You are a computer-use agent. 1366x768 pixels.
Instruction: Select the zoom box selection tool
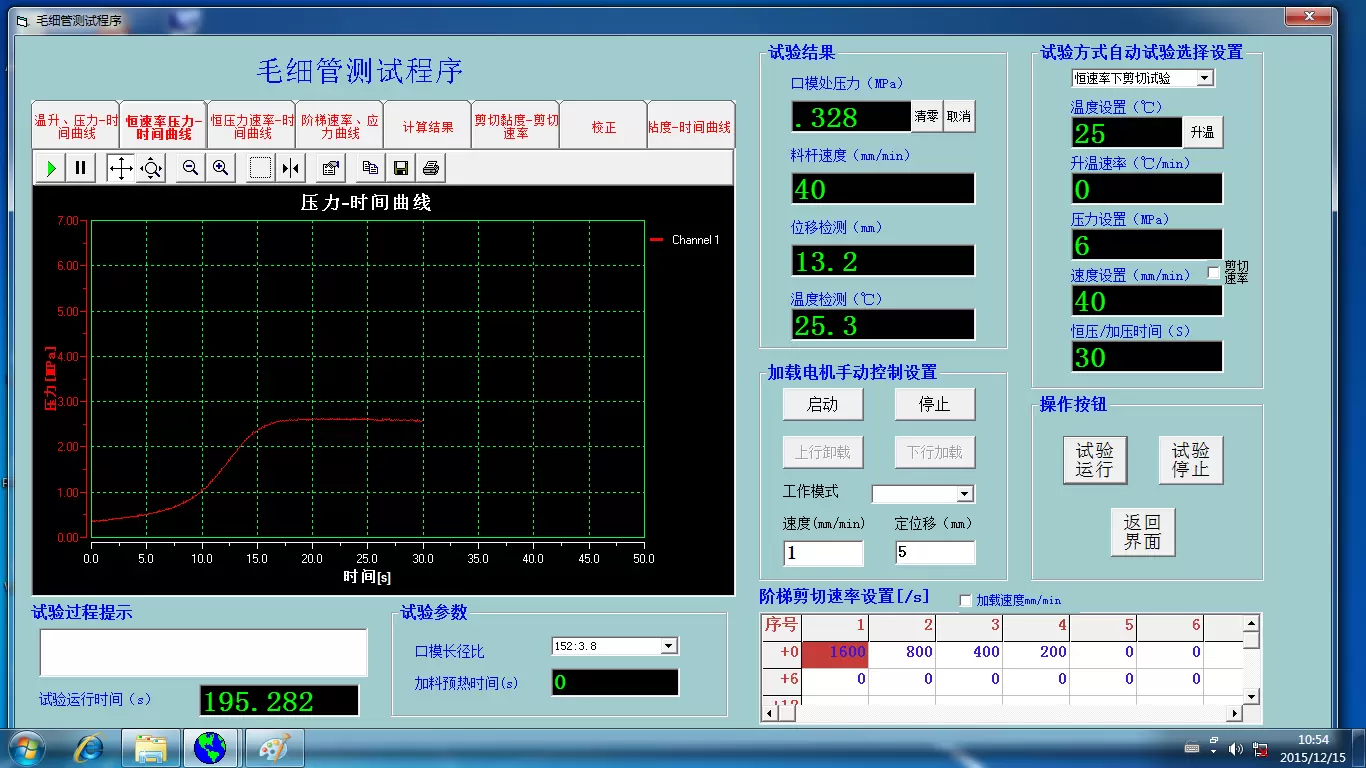pyautogui.click(x=260, y=168)
